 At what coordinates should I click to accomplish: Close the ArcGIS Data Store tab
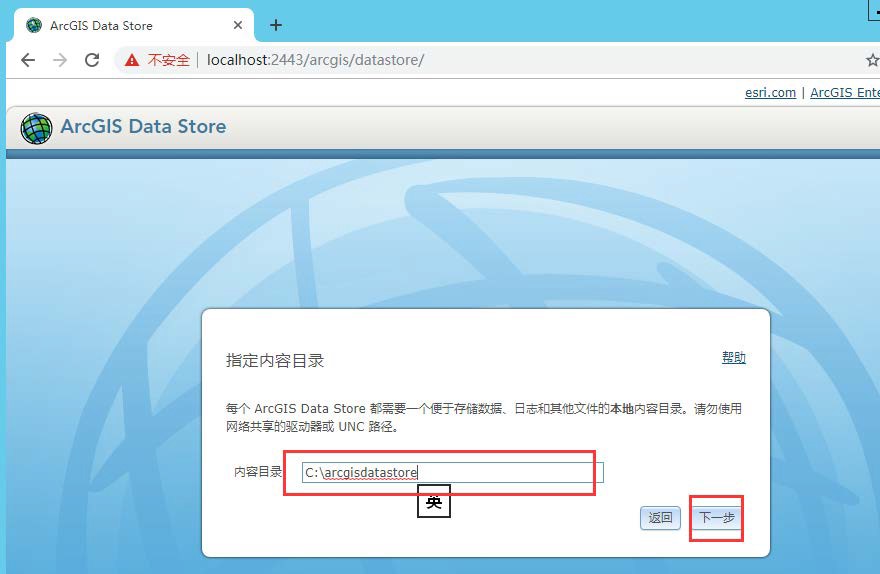coord(238,25)
